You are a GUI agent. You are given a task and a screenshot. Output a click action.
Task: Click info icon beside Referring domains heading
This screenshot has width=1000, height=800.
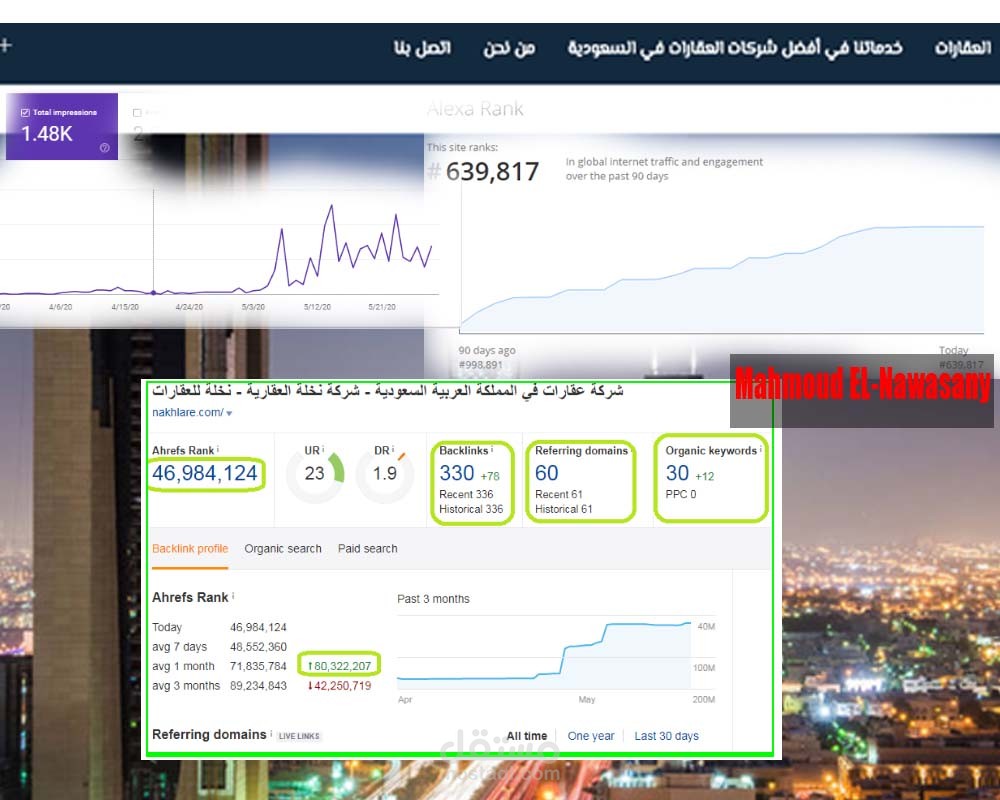coord(271,734)
